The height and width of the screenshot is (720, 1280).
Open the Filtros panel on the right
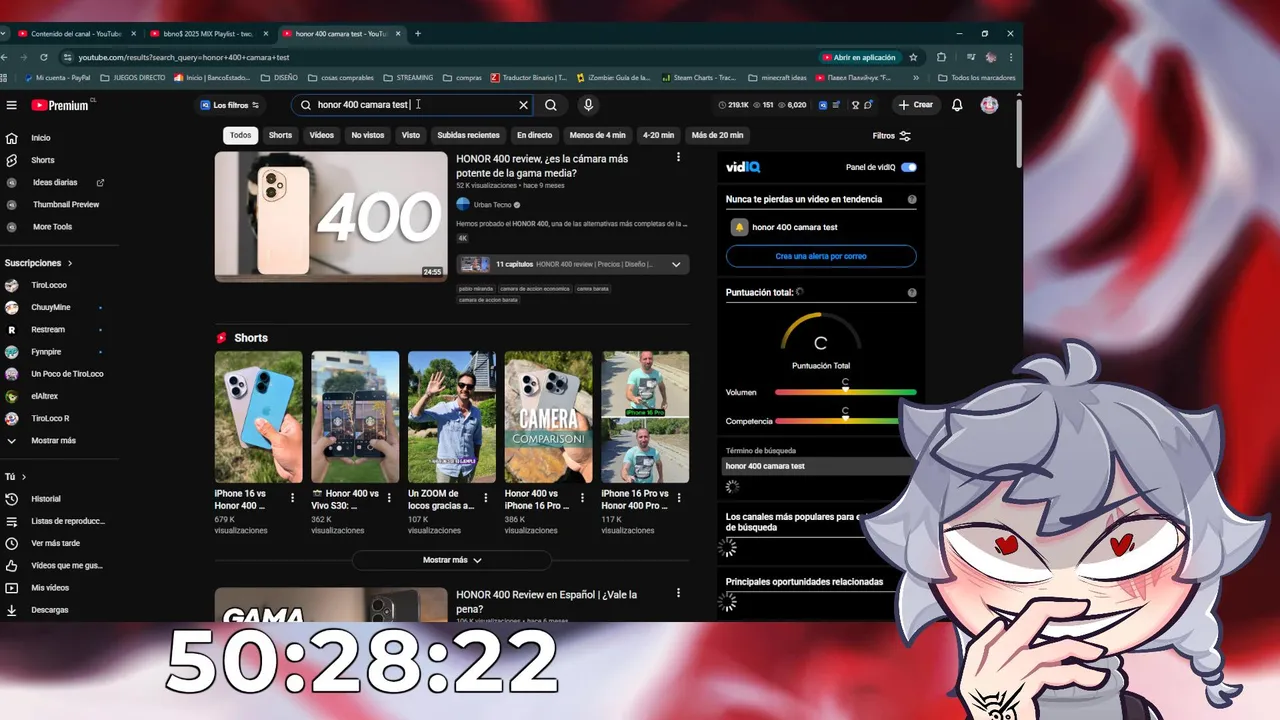[x=891, y=136]
